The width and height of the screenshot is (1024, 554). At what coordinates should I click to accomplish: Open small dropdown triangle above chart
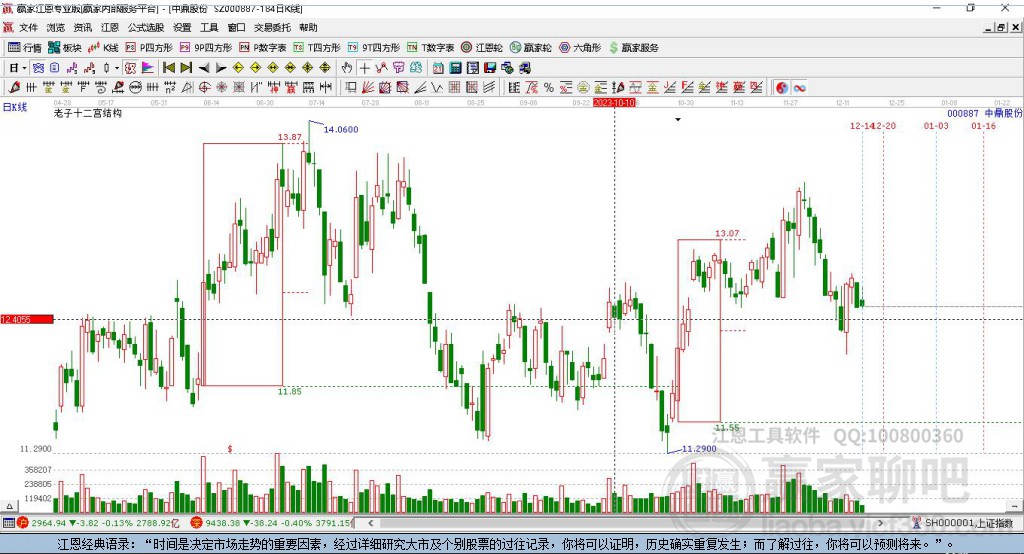coord(678,120)
